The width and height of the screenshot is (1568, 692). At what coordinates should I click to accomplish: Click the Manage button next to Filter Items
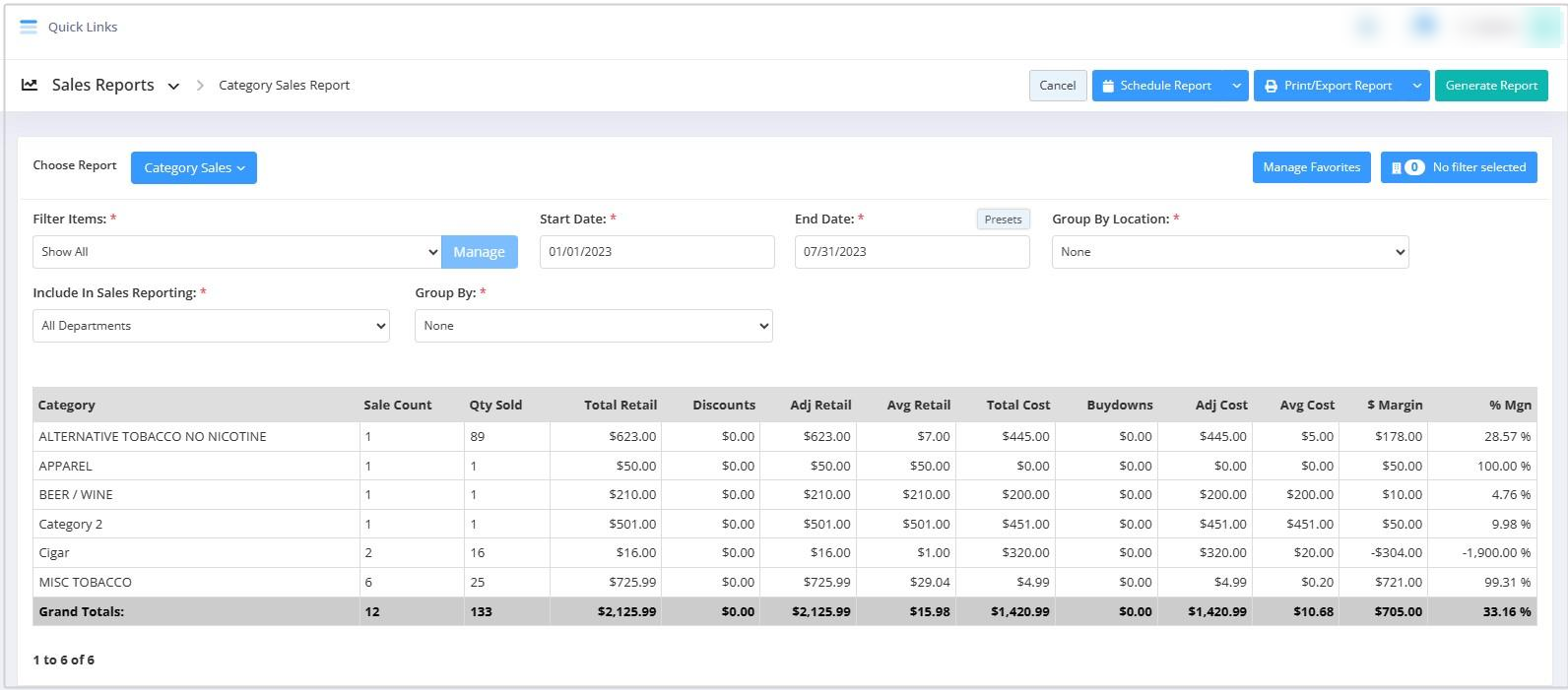(x=479, y=252)
